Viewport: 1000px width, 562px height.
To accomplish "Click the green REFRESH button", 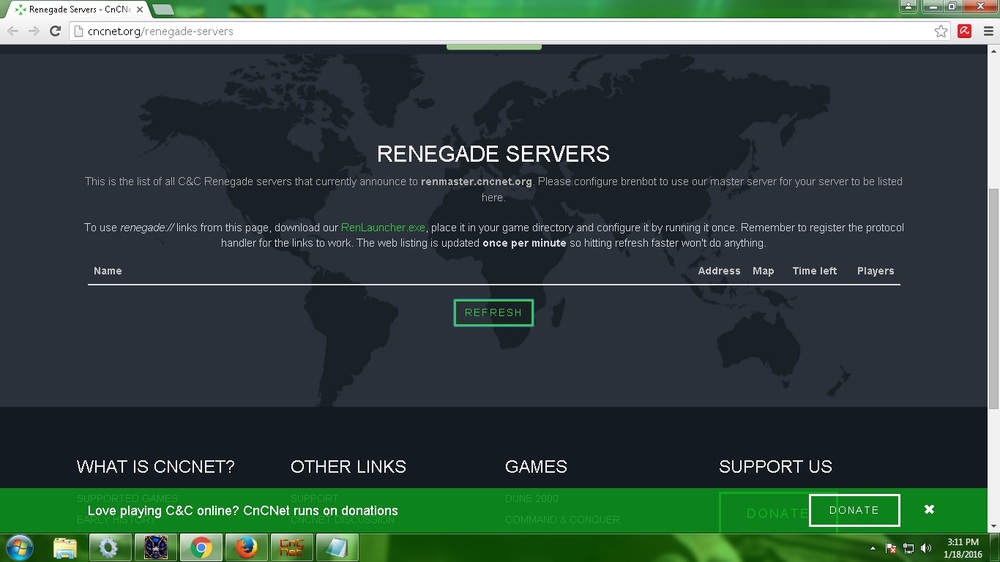I will tap(493, 313).
